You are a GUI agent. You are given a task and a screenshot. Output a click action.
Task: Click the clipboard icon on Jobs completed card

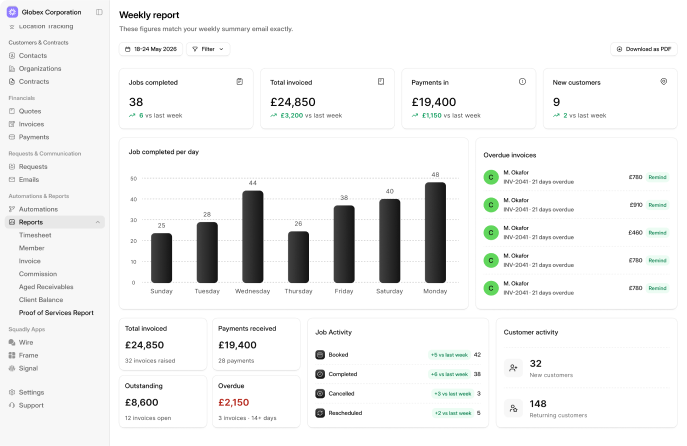tap(240, 81)
